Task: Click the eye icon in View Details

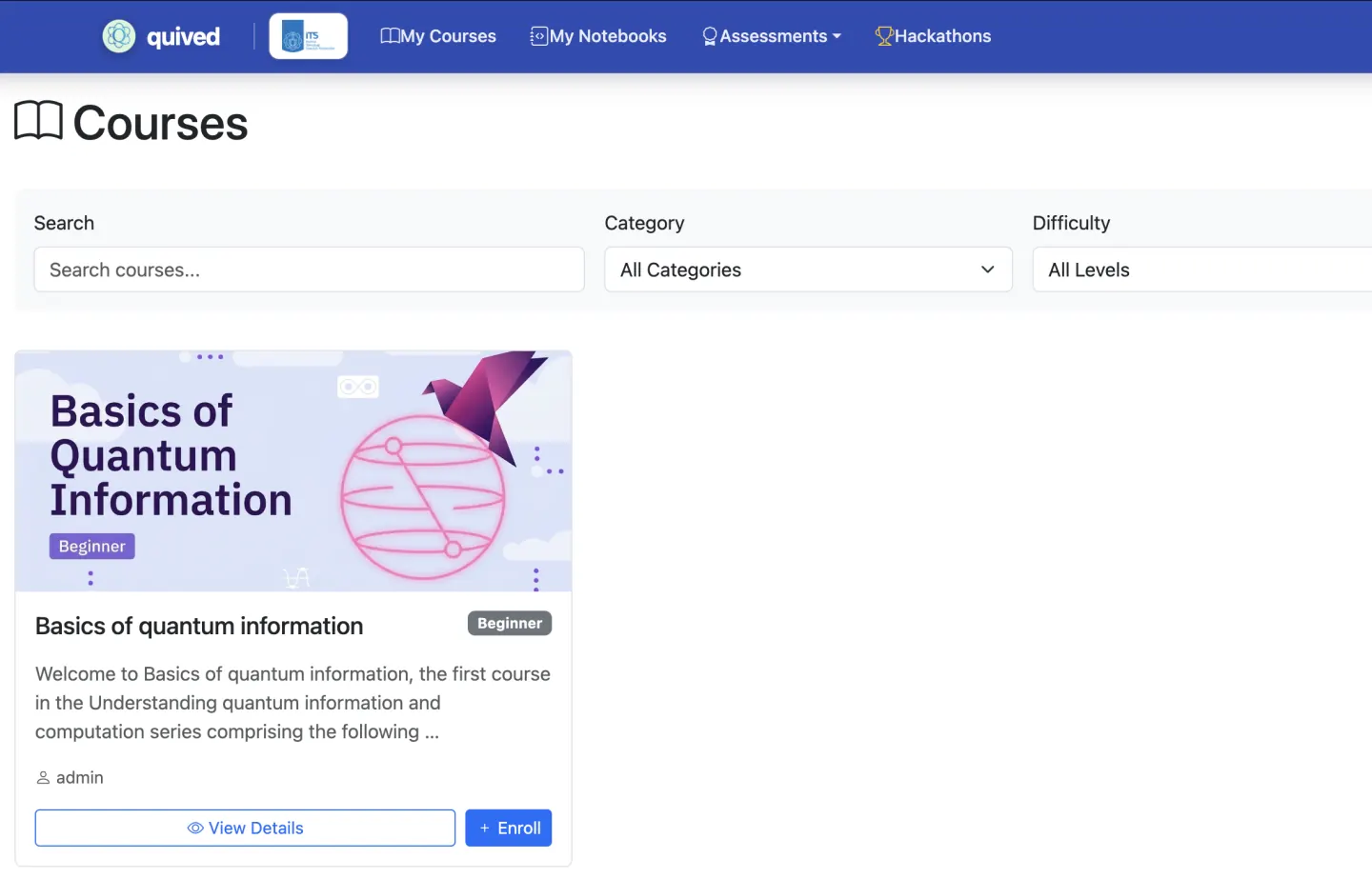Action: coord(195,829)
